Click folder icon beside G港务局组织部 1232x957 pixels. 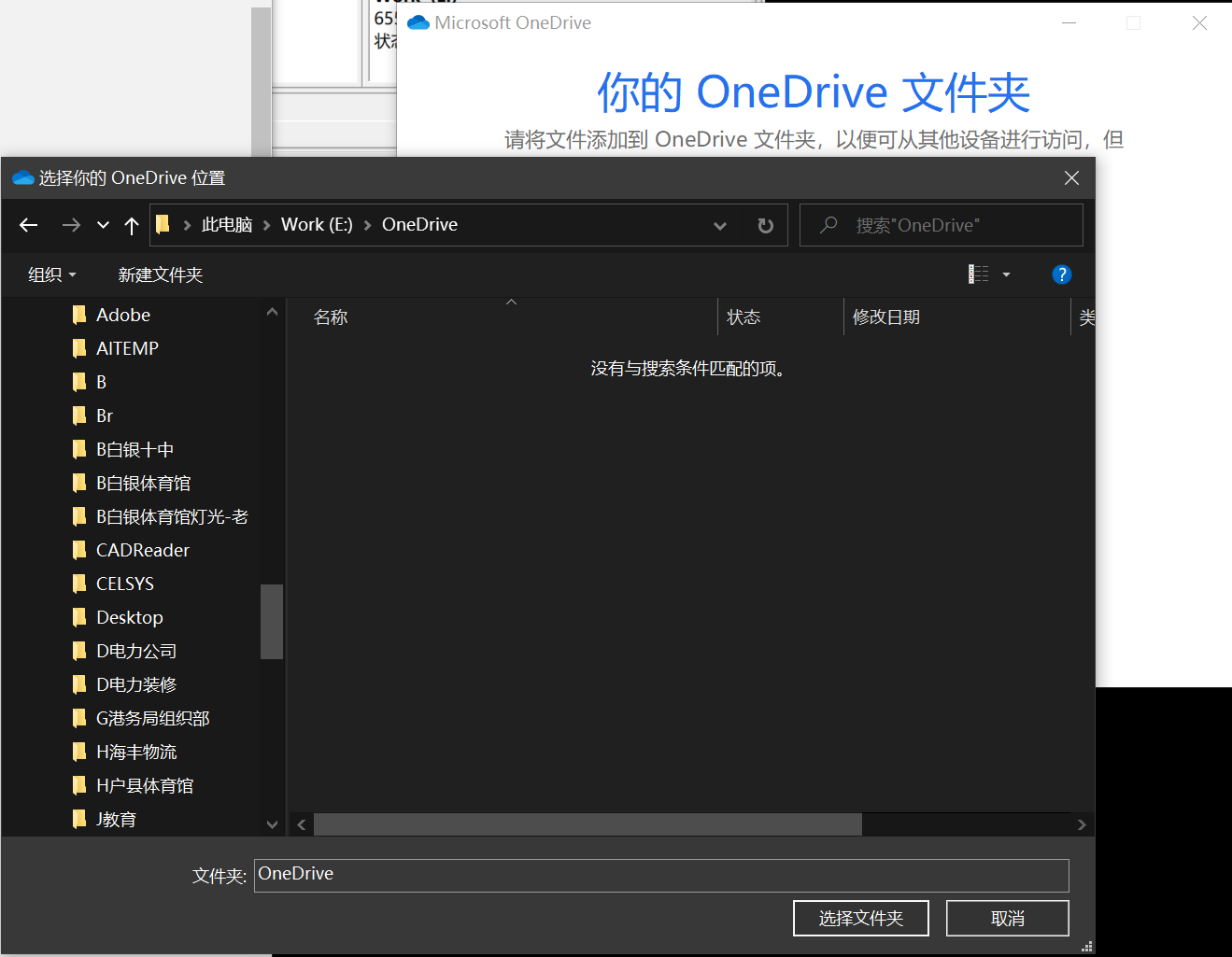(79, 718)
